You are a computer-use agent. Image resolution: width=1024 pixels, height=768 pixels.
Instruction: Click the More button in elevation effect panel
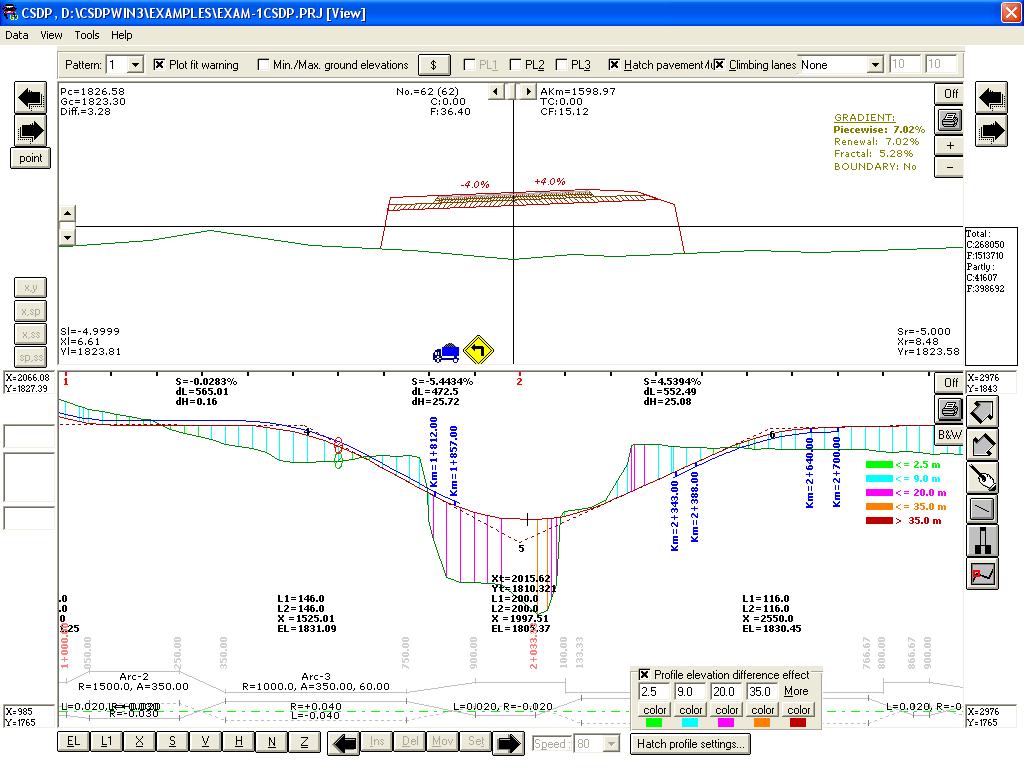pyautogui.click(x=795, y=691)
